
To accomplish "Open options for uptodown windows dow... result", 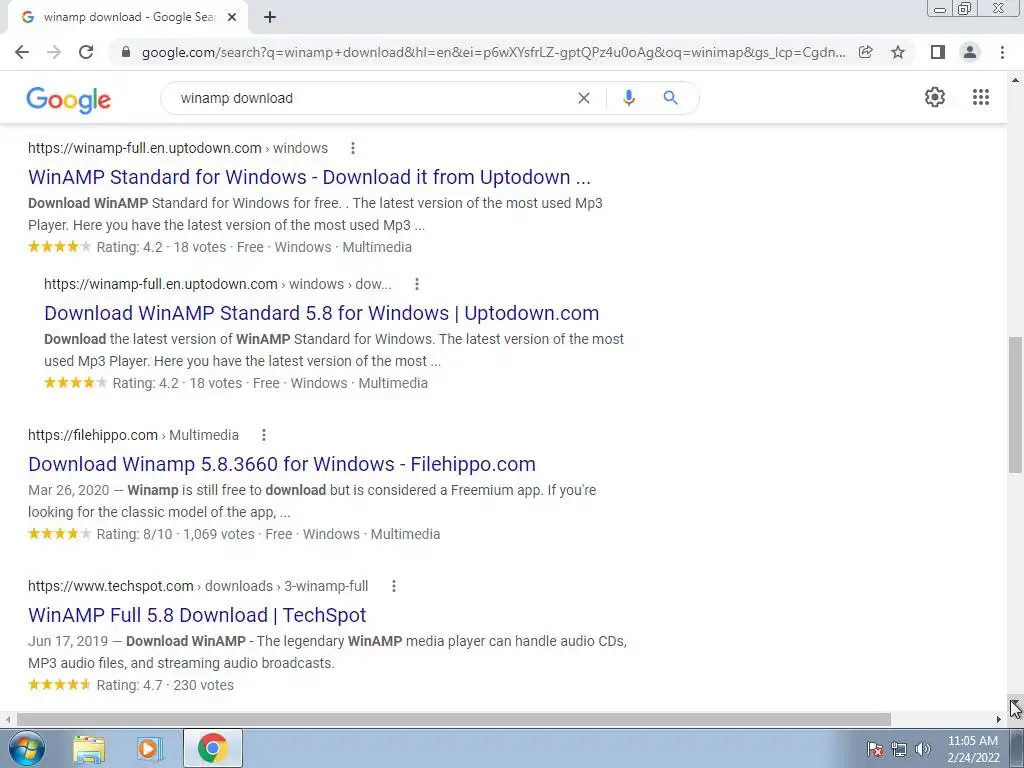I will tap(417, 284).
